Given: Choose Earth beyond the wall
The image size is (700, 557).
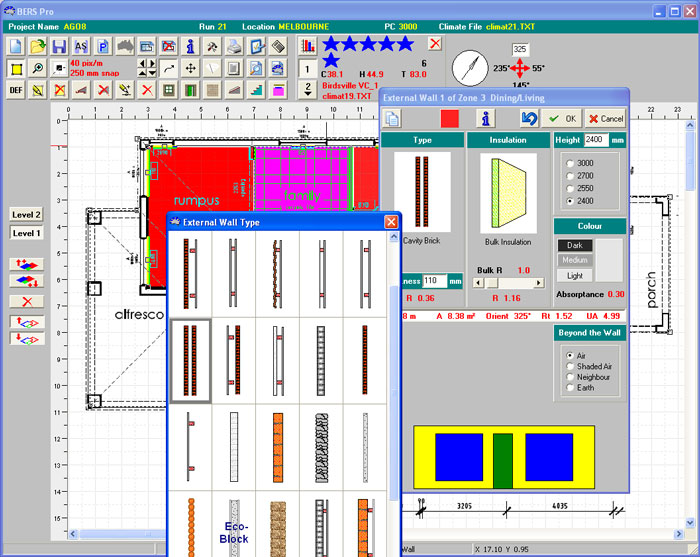Looking at the screenshot, I should click(570, 390).
